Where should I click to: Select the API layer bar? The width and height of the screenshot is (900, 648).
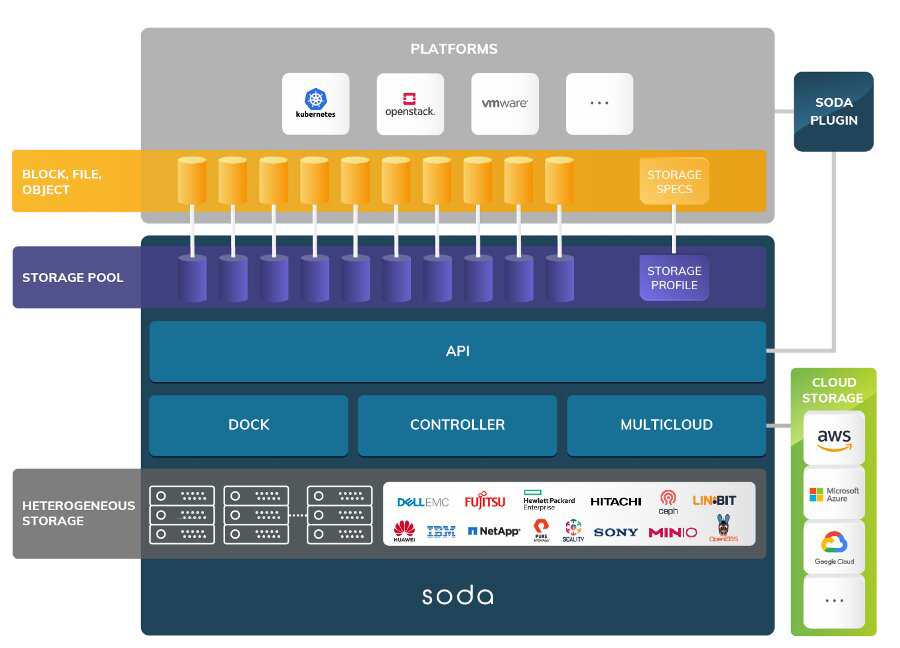457,351
